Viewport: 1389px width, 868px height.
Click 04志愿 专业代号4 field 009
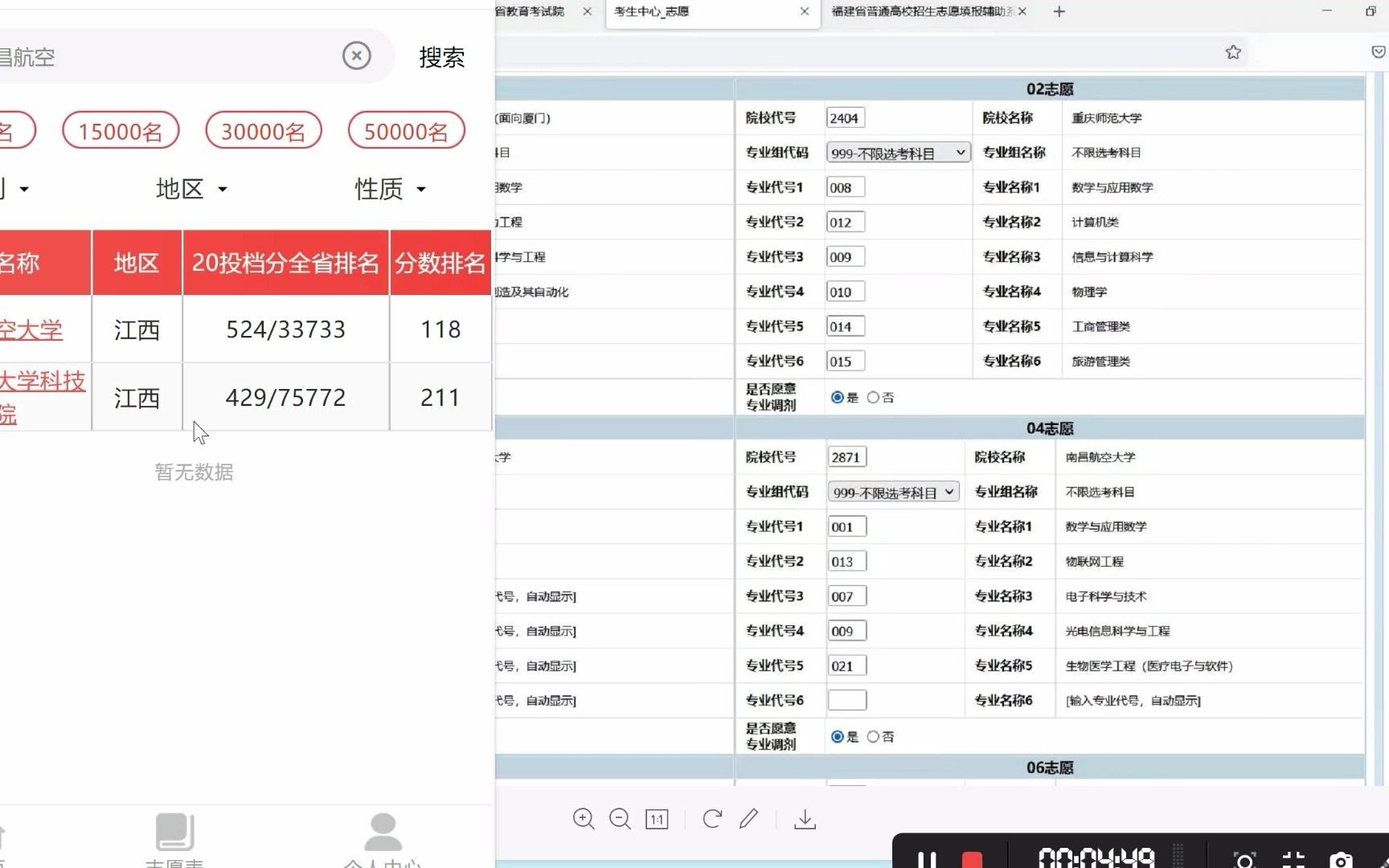tap(847, 631)
